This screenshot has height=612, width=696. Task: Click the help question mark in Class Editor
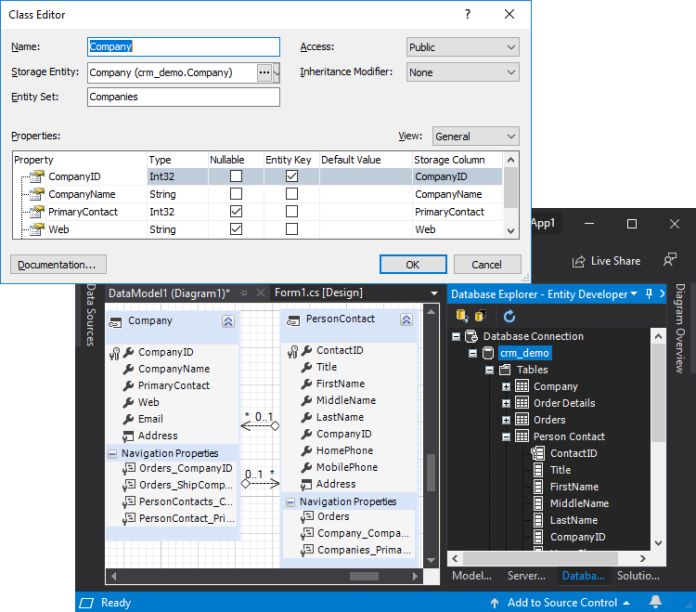[x=467, y=14]
